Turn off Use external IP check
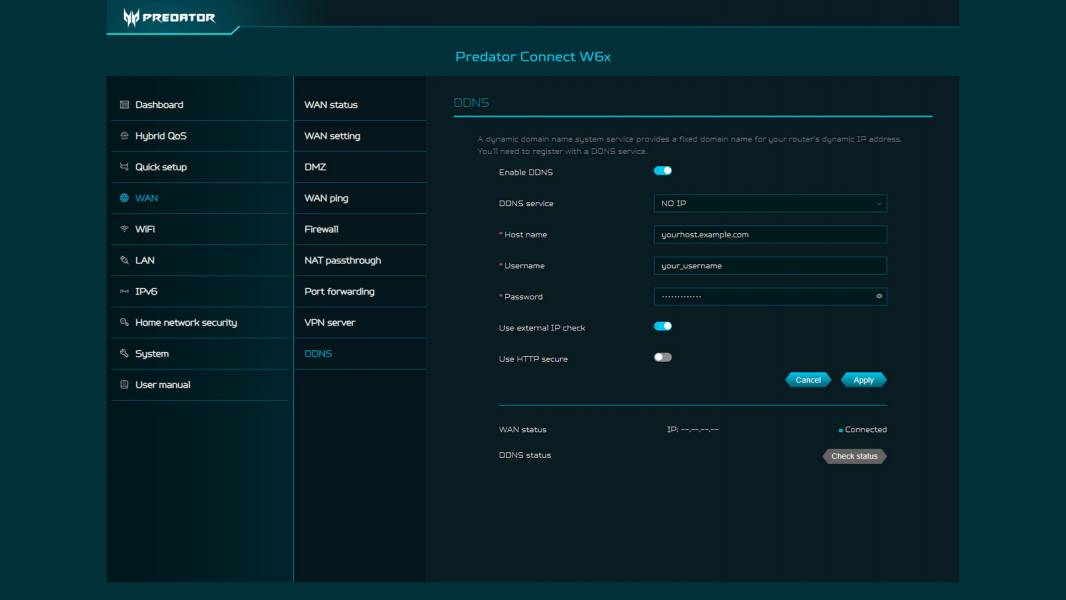Viewport: 1066px width, 600px height. tap(662, 324)
